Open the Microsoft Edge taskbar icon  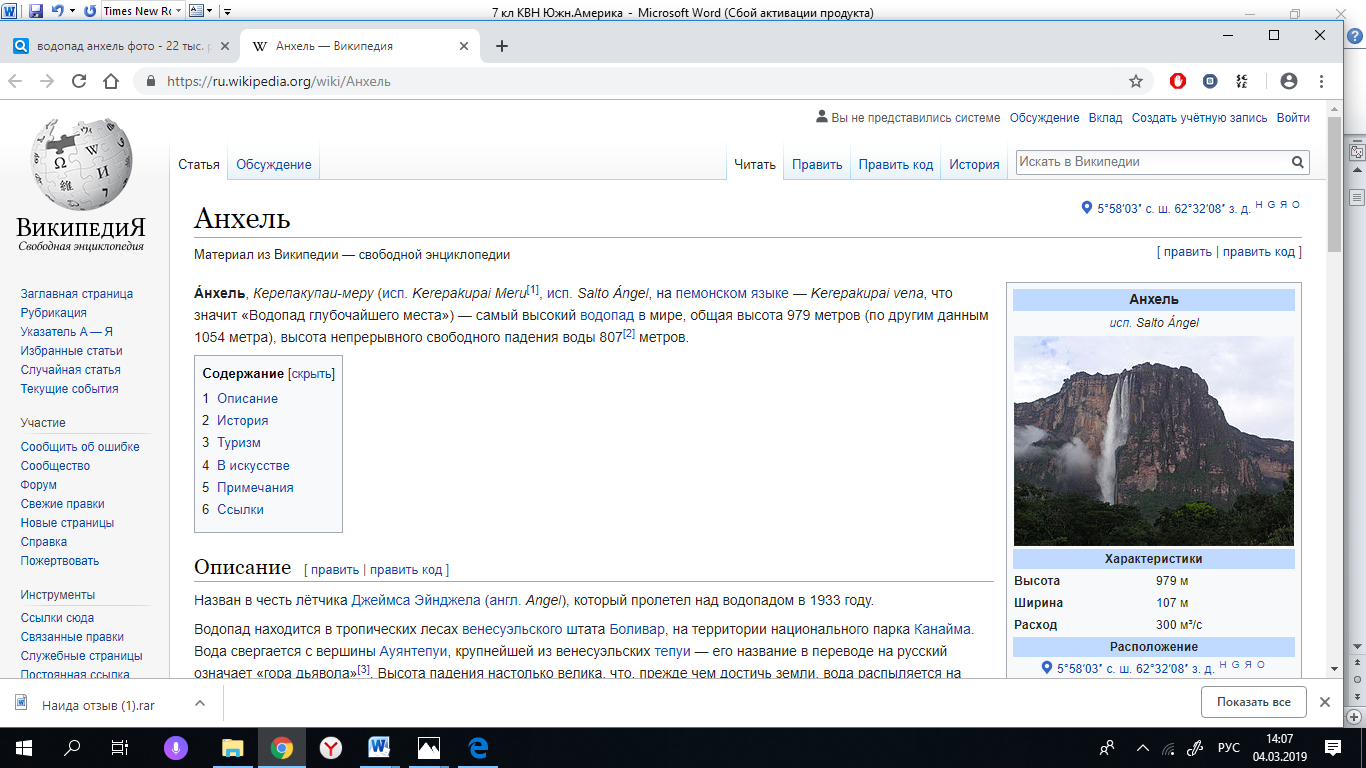pos(477,747)
